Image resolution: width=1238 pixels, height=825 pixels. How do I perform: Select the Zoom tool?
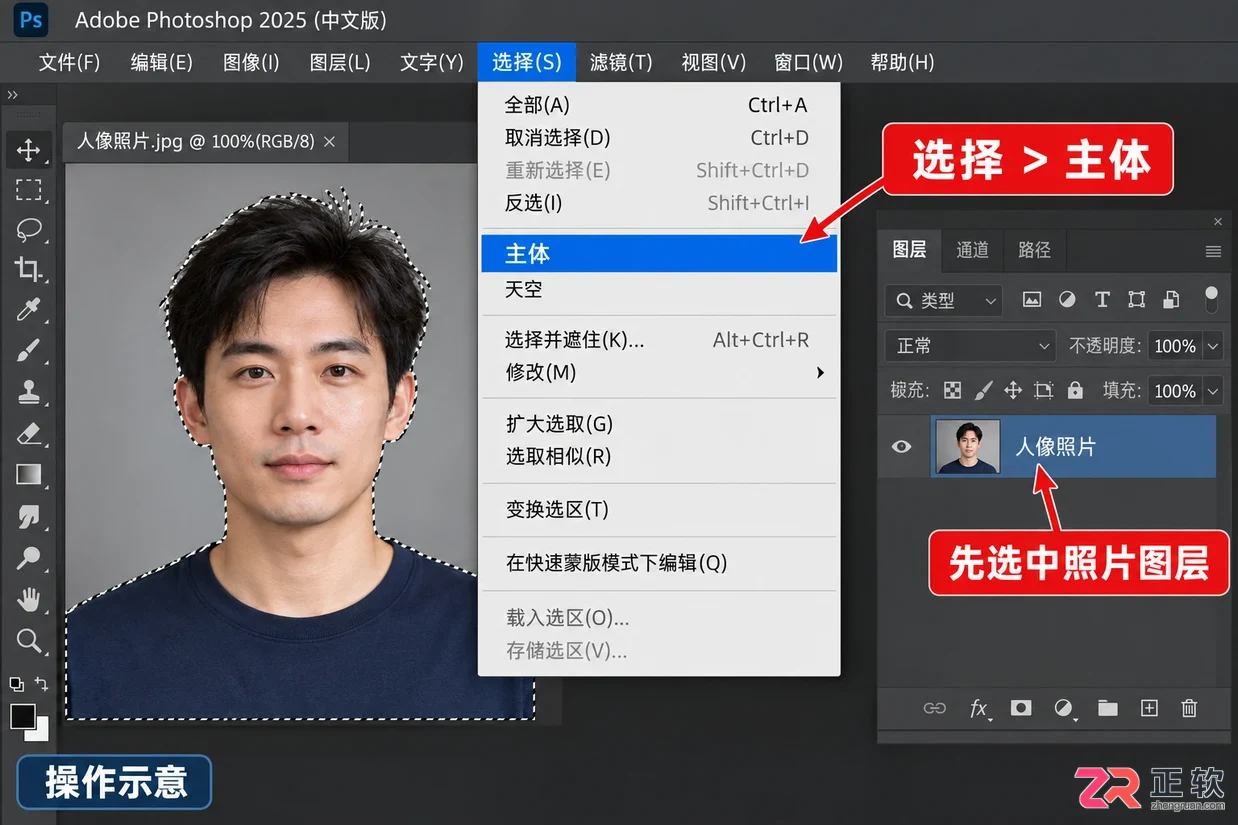[x=28, y=640]
